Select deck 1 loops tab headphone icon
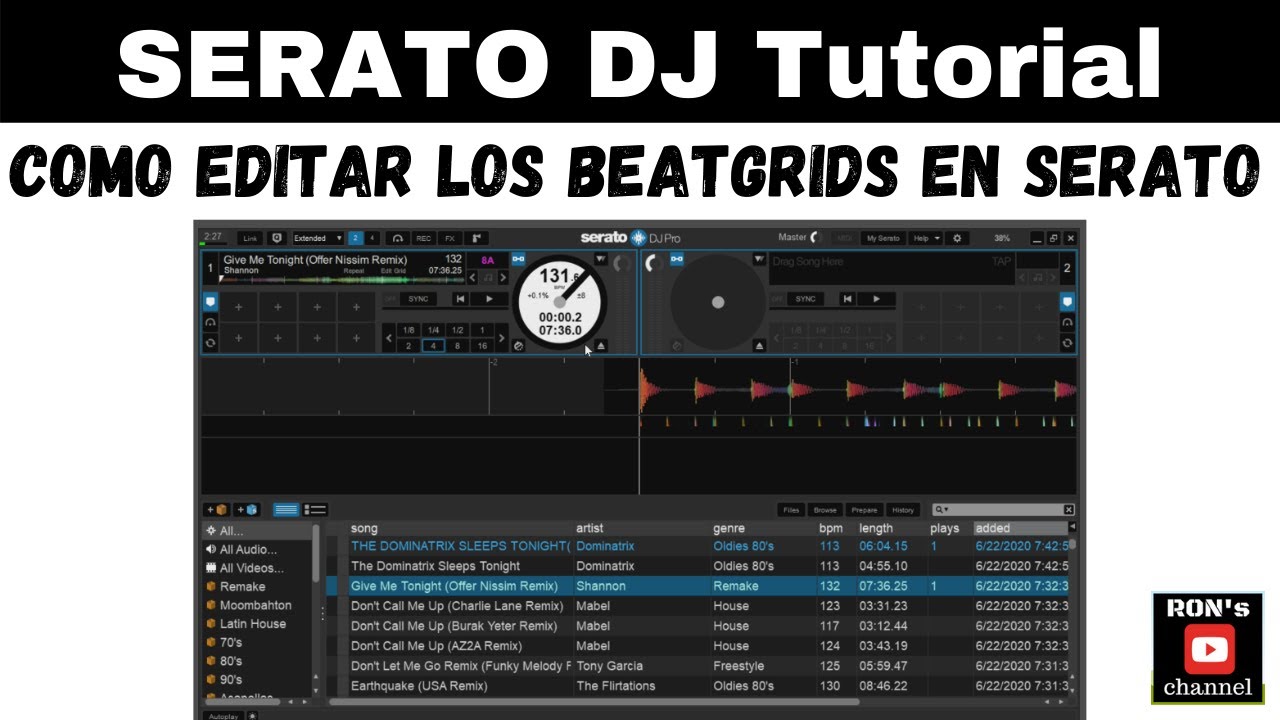This screenshot has height=720, width=1280. coord(210,322)
